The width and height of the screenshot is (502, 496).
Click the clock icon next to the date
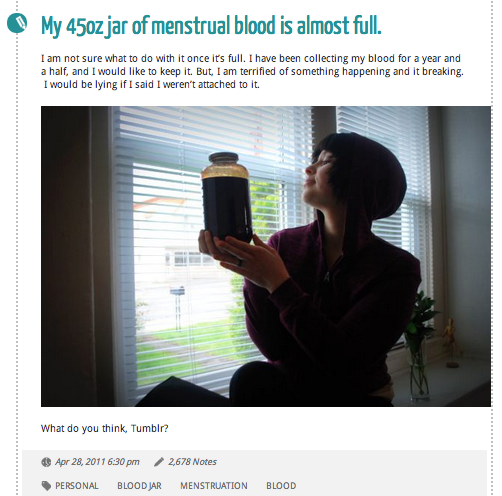pyautogui.click(x=46, y=462)
